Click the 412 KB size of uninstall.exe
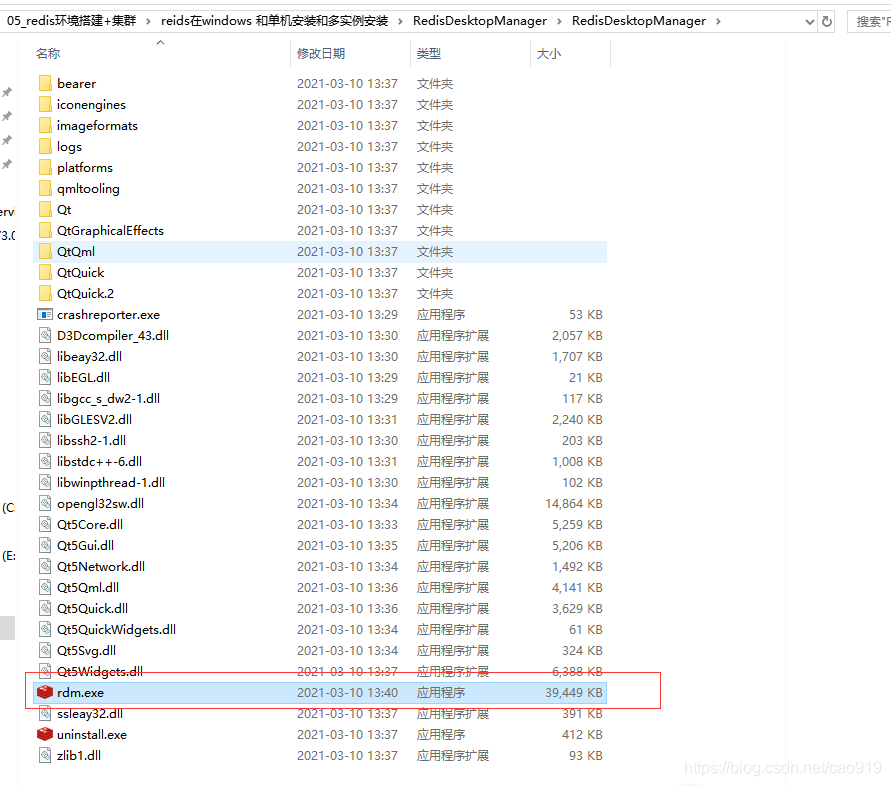Screen dimensions: 891x786 click(582, 734)
